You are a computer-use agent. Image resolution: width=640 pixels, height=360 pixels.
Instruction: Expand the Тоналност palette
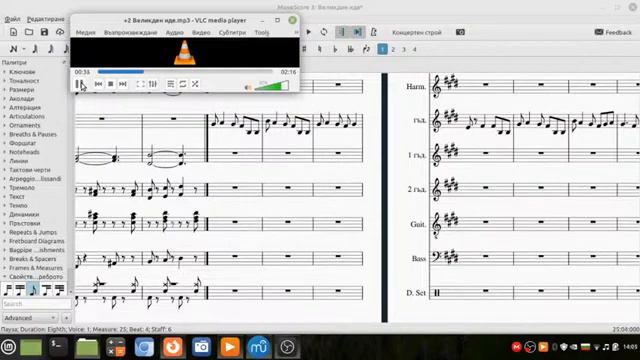point(24,81)
